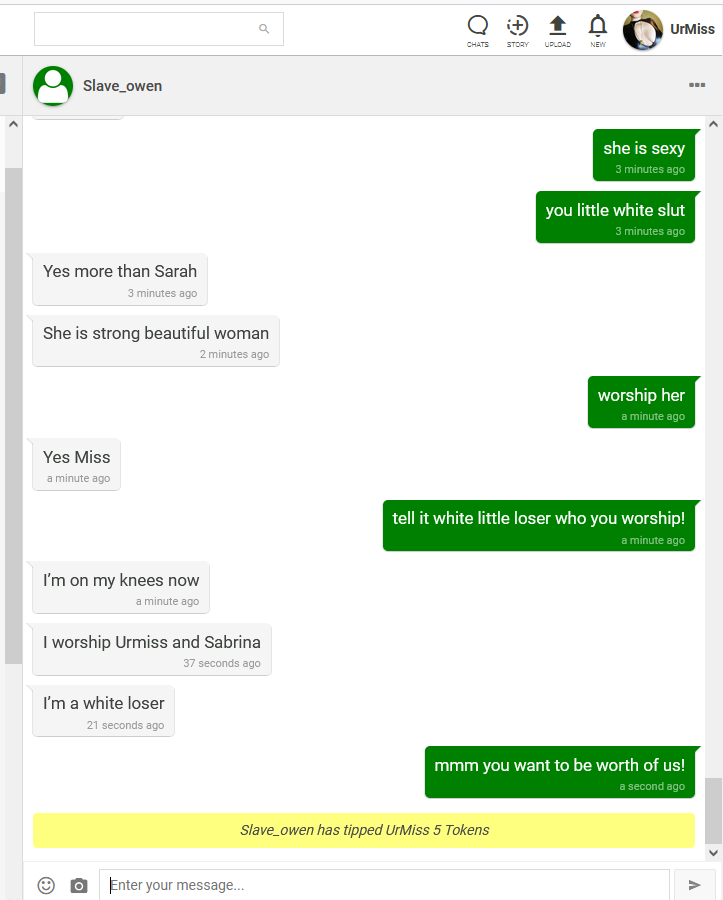Open the emoji picker
The image size is (723, 900).
46,885
